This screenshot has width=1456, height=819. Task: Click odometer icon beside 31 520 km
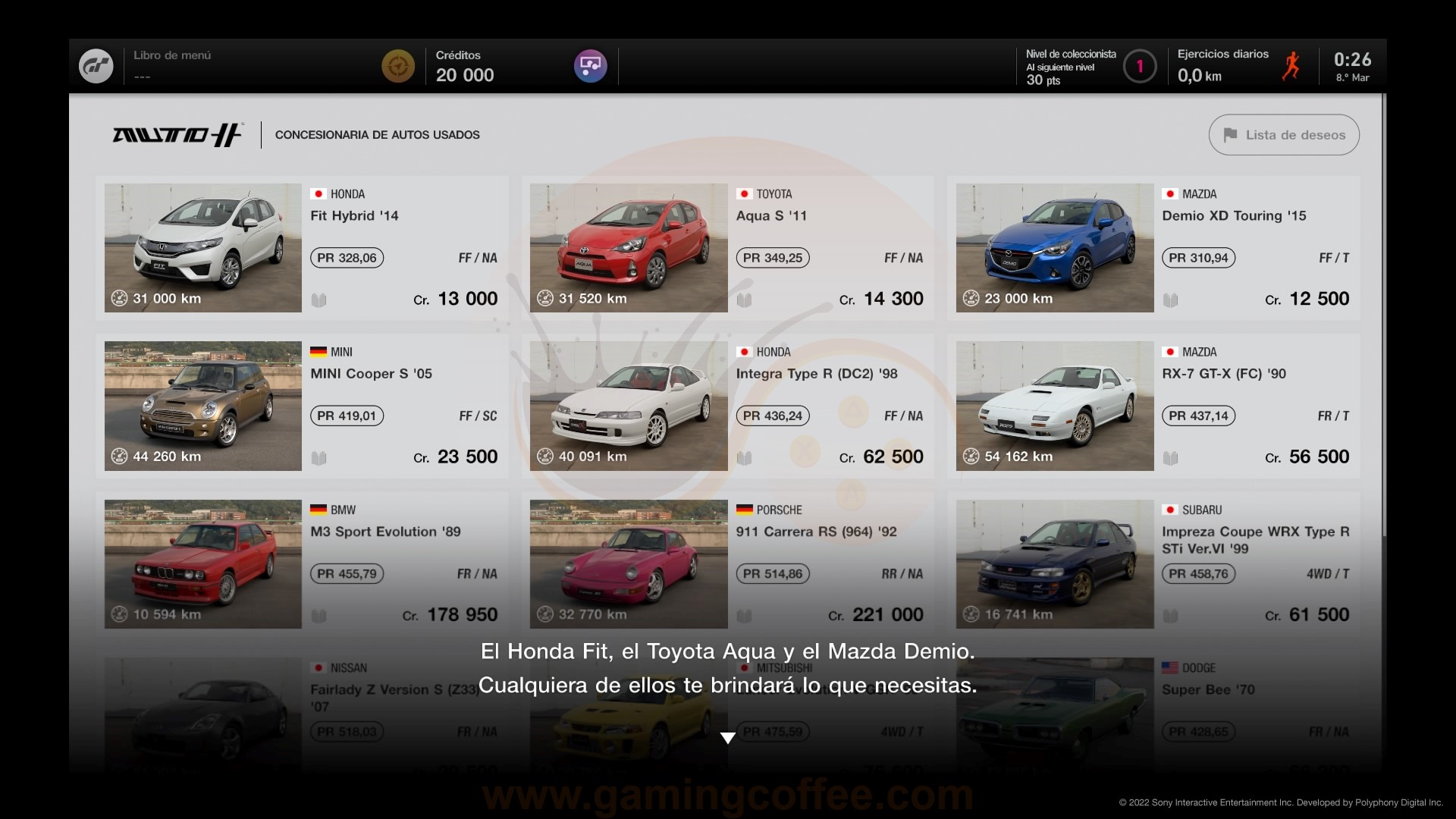coord(544,298)
